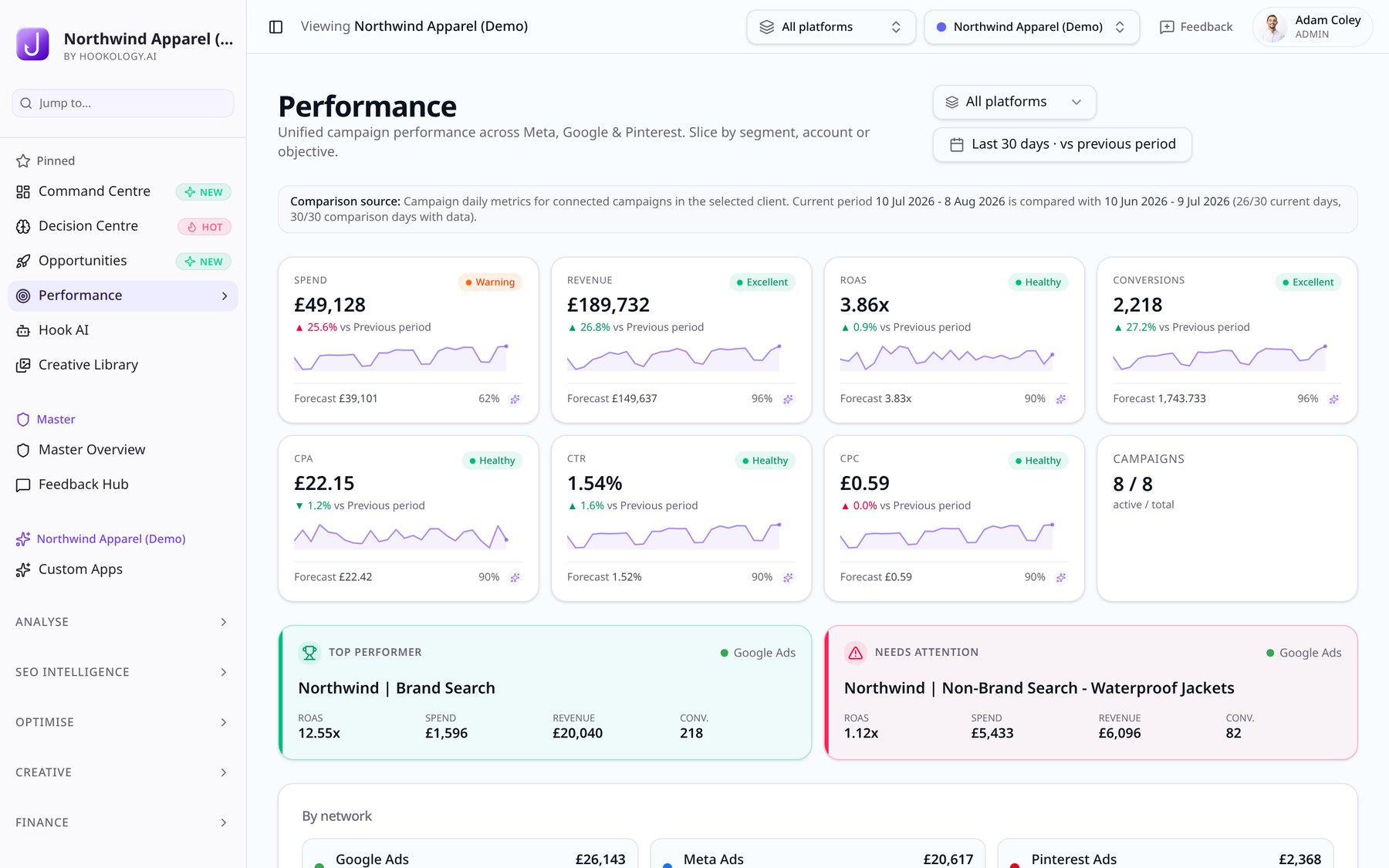Click the Revenue forecast sparkle icon

pyautogui.click(x=788, y=399)
